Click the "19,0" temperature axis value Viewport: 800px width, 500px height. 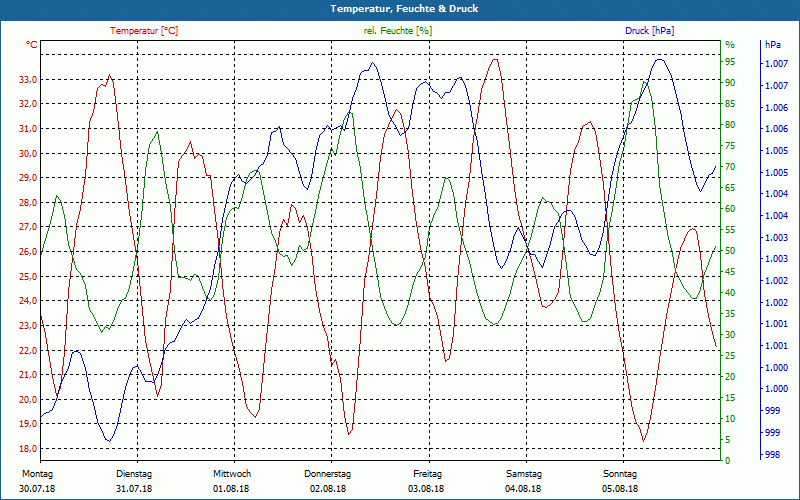[x=28, y=424]
